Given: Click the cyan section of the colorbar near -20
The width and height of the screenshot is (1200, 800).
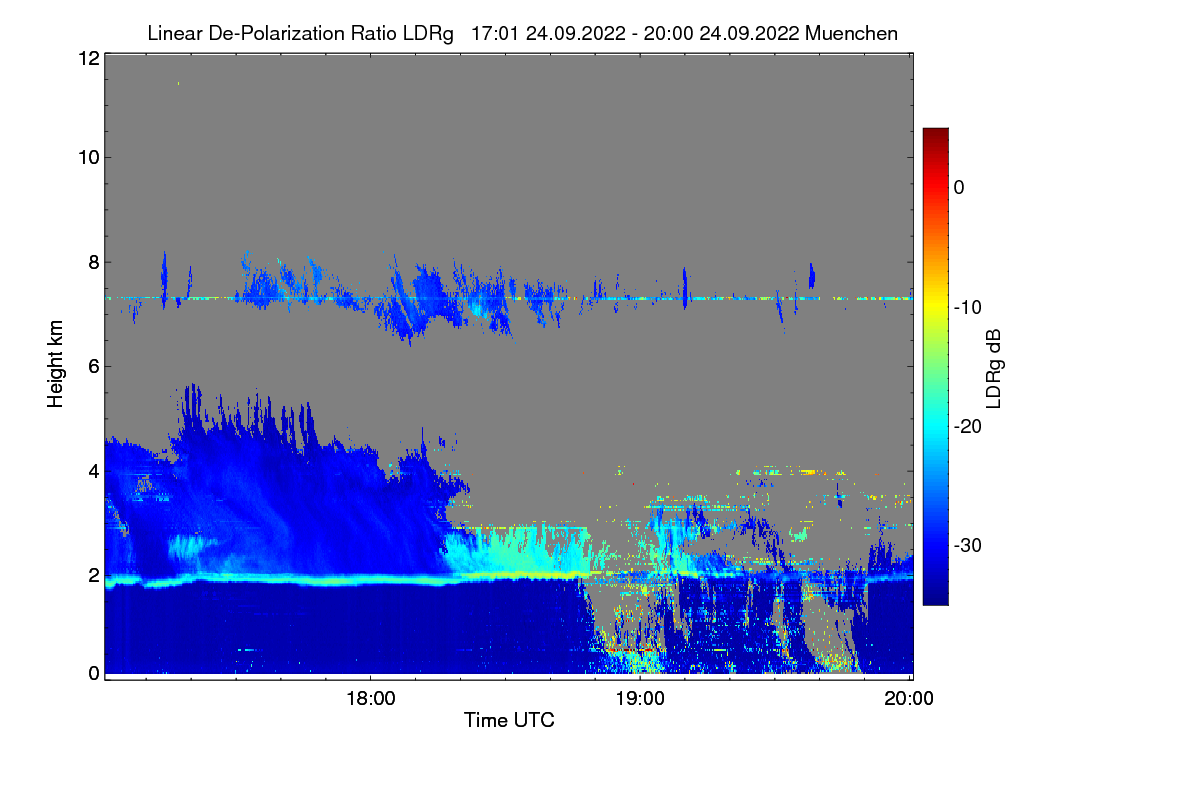Looking at the screenshot, I should point(935,426).
